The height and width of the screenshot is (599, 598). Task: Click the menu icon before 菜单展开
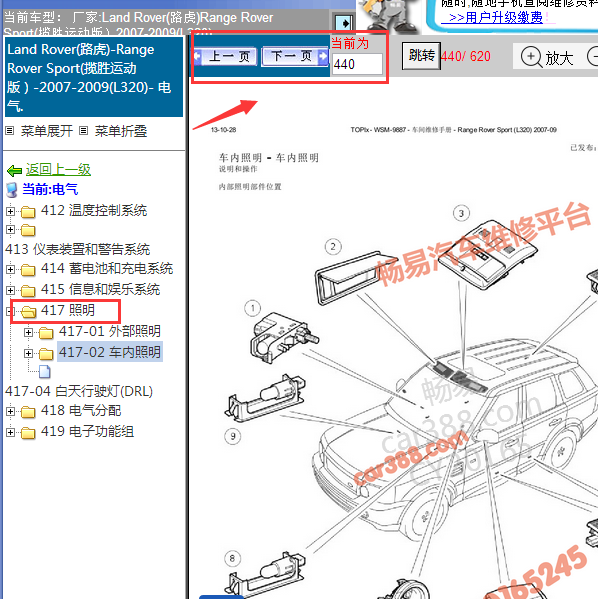click(x=10, y=131)
